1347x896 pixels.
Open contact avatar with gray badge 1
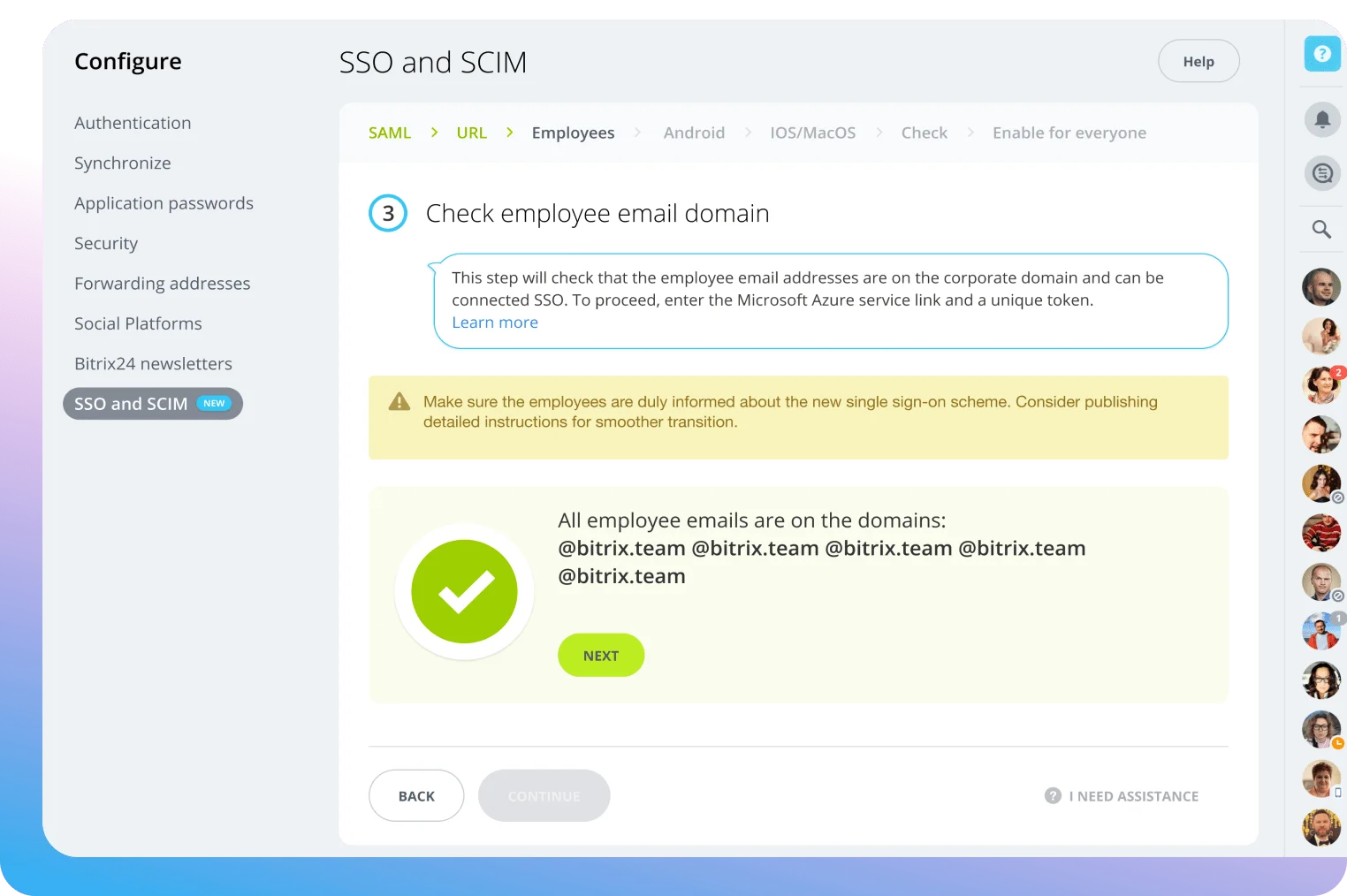pos(1321,631)
